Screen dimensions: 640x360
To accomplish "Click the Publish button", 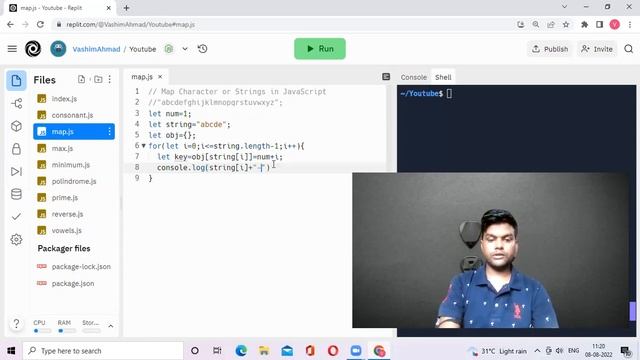I will pos(550,49).
